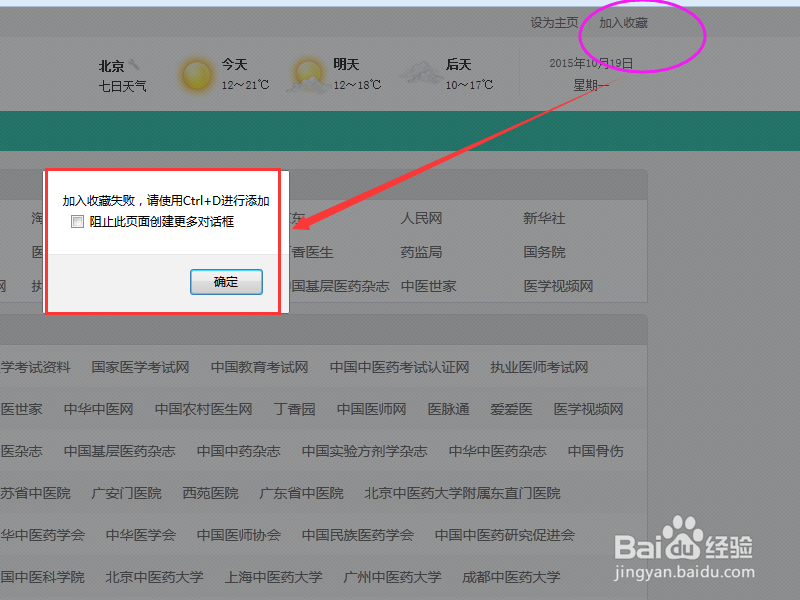Screen dimensions: 800x600
Task: Open the 中国骨伤 link
Action: [x=595, y=451]
